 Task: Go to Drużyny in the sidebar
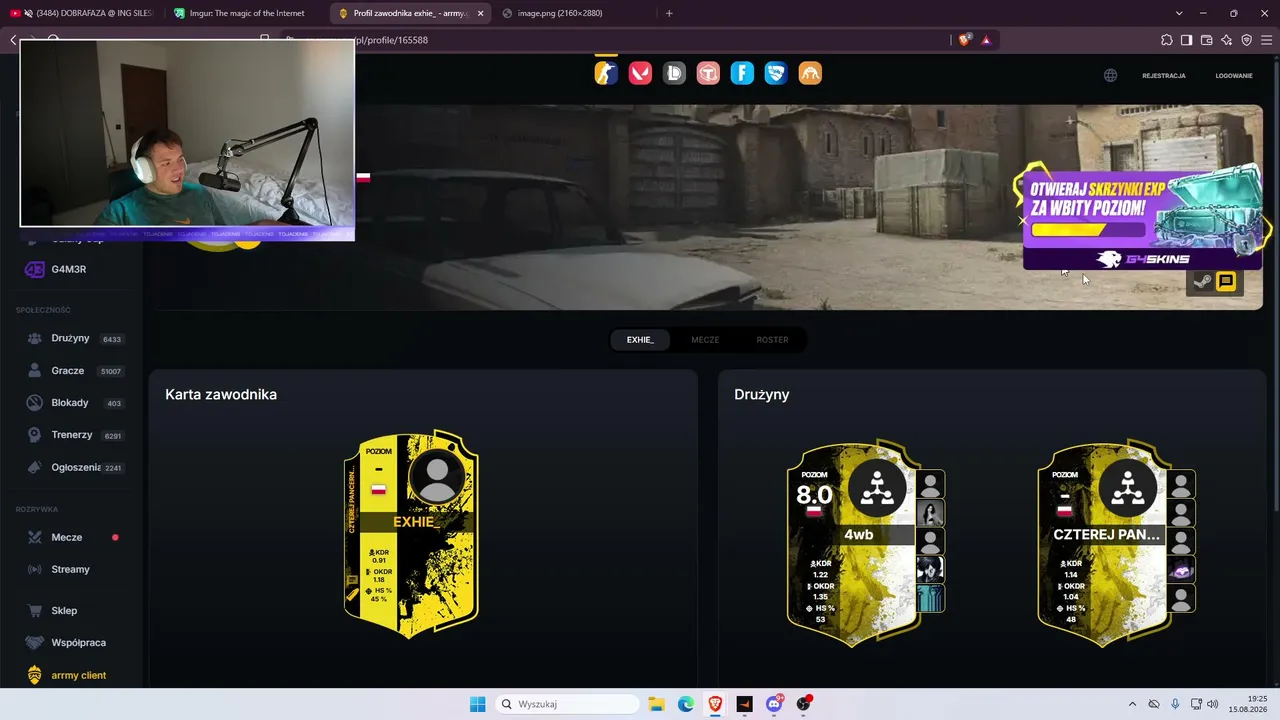(70, 338)
